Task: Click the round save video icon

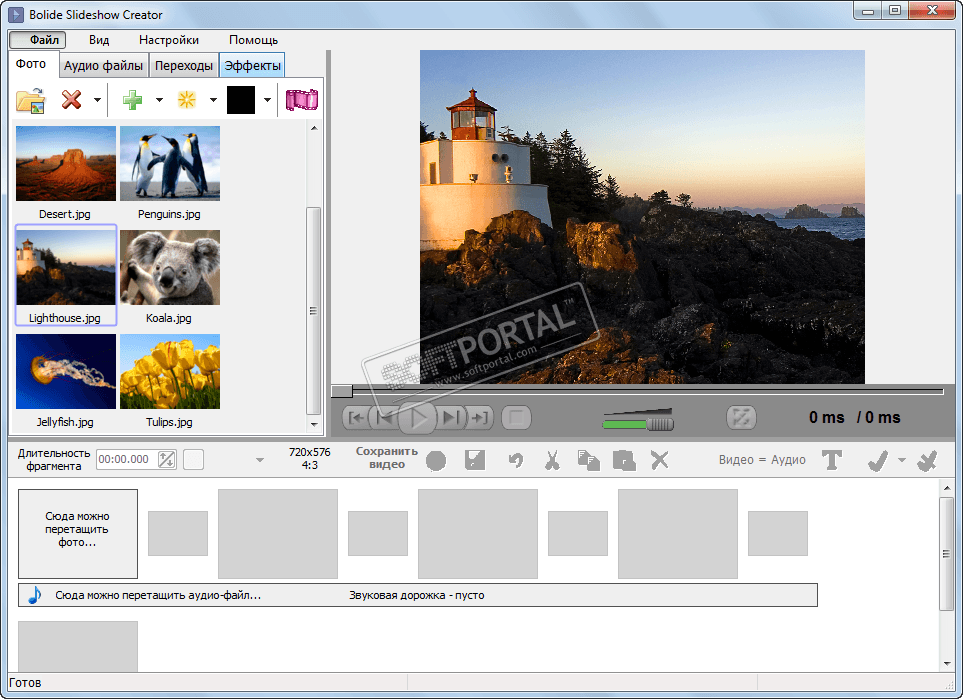Action: (x=436, y=460)
